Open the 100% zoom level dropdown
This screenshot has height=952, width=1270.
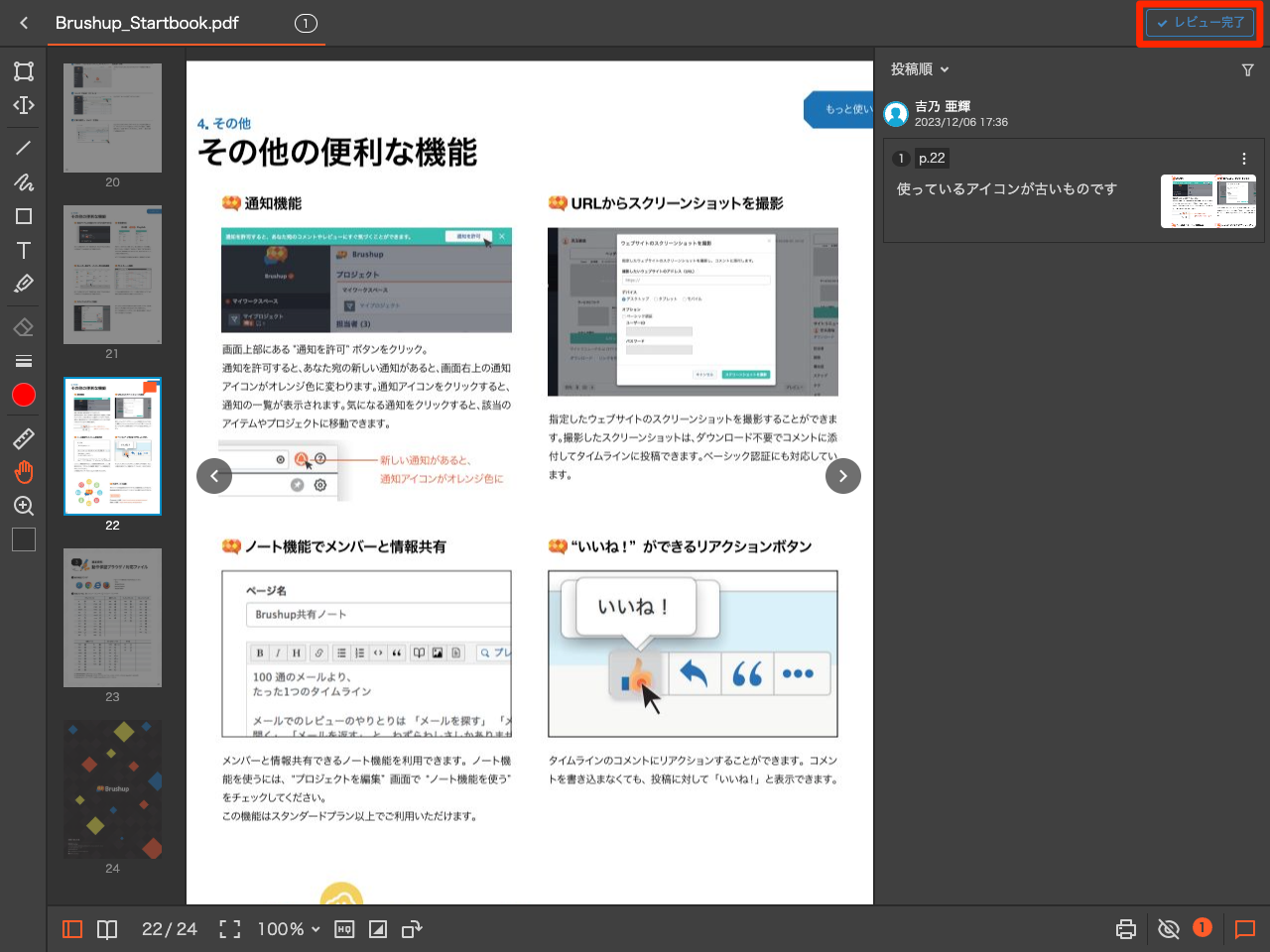tap(288, 929)
